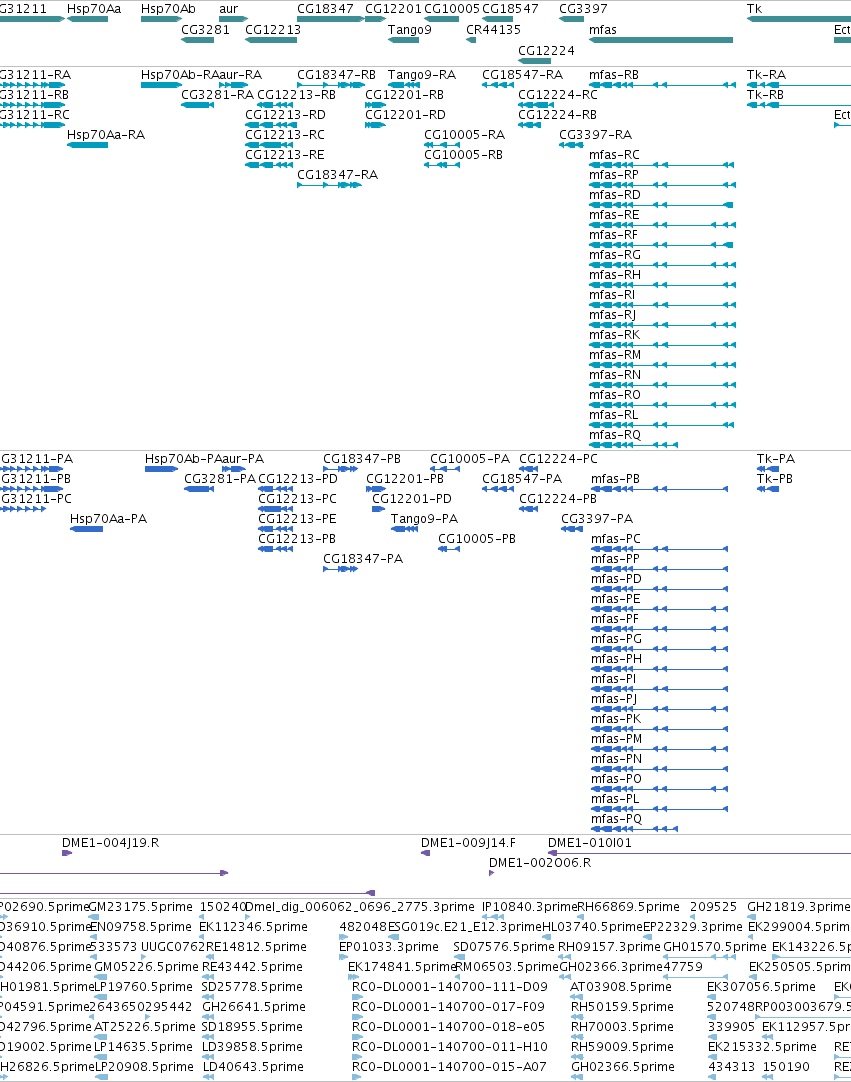Screen dimensions: 851x1082
Task: Select the mfas-RH transcript label
Action: click(x=615, y=275)
